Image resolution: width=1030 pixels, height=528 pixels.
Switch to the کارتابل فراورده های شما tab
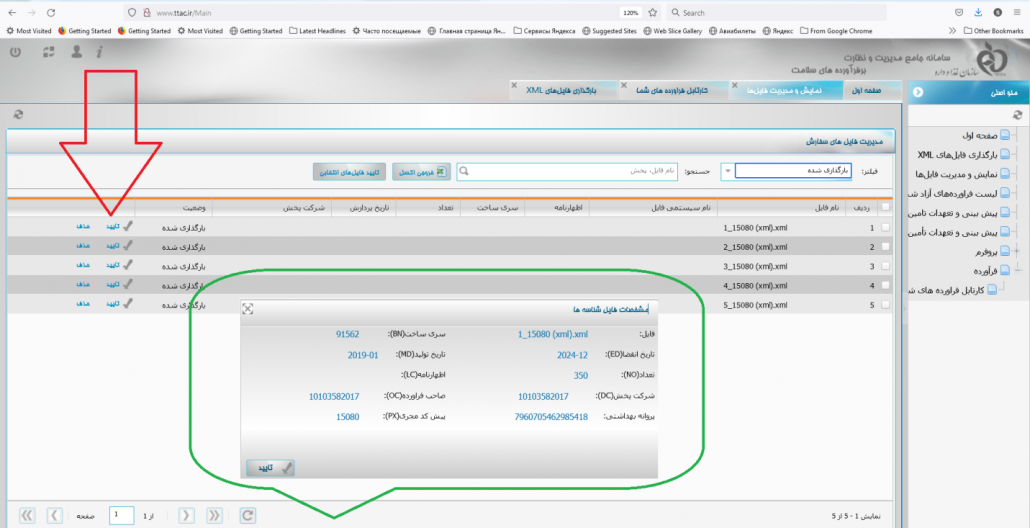point(673,91)
